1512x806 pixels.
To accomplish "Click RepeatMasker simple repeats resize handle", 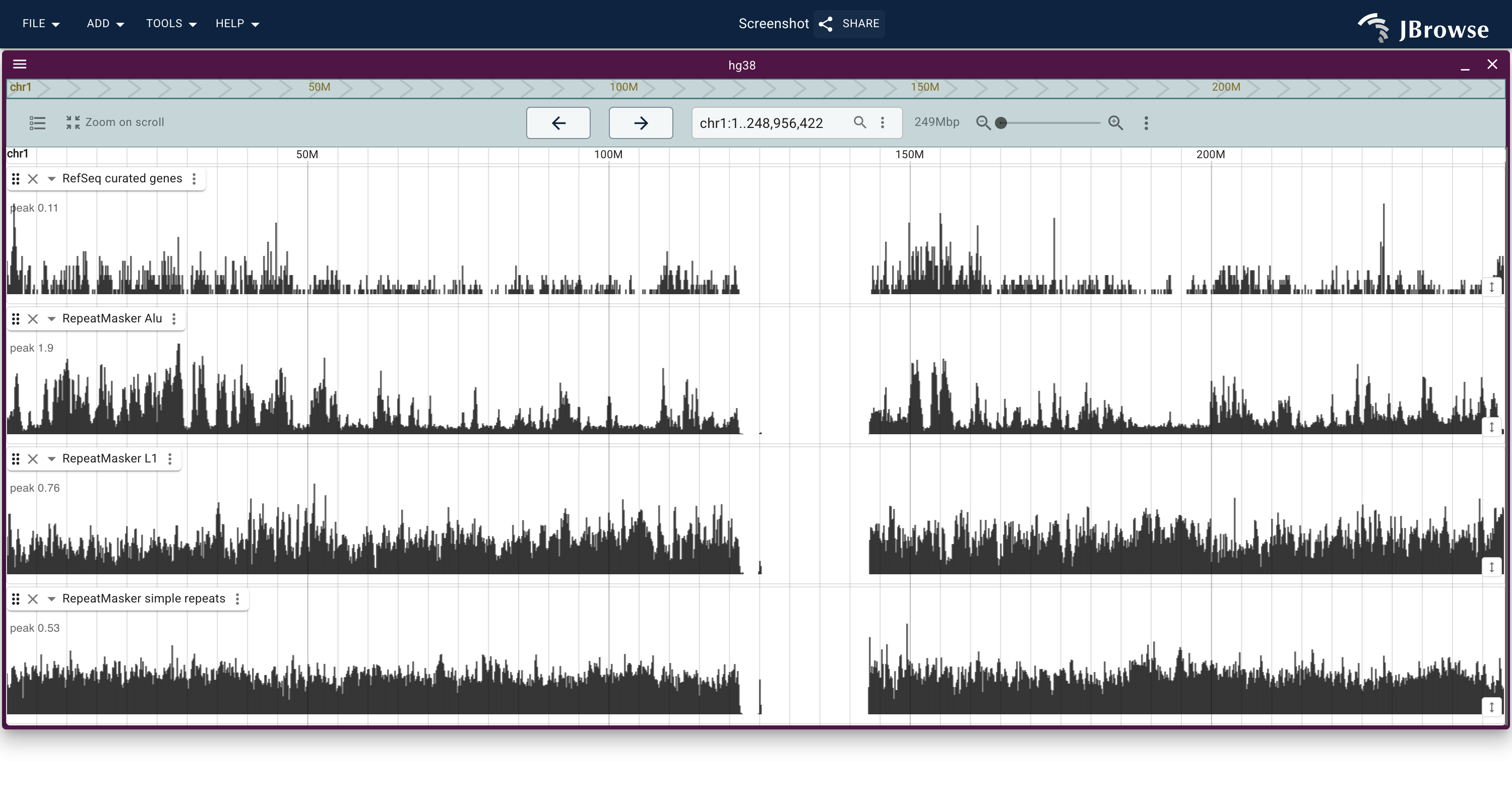I will point(1491,707).
